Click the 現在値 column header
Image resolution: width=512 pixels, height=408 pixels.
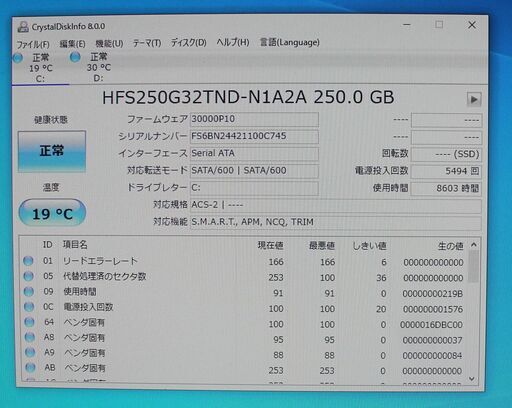coord(270,246)
